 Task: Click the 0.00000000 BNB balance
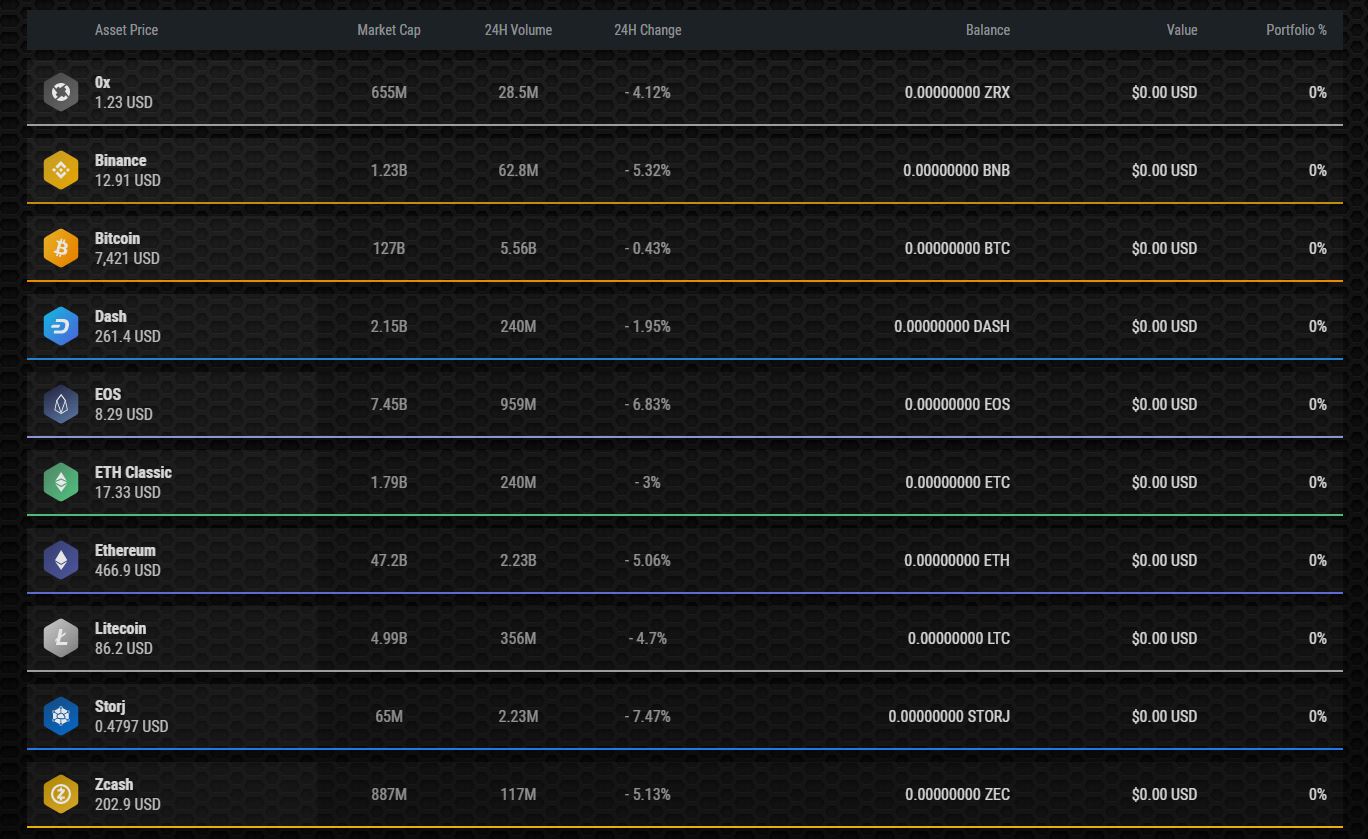956,170
